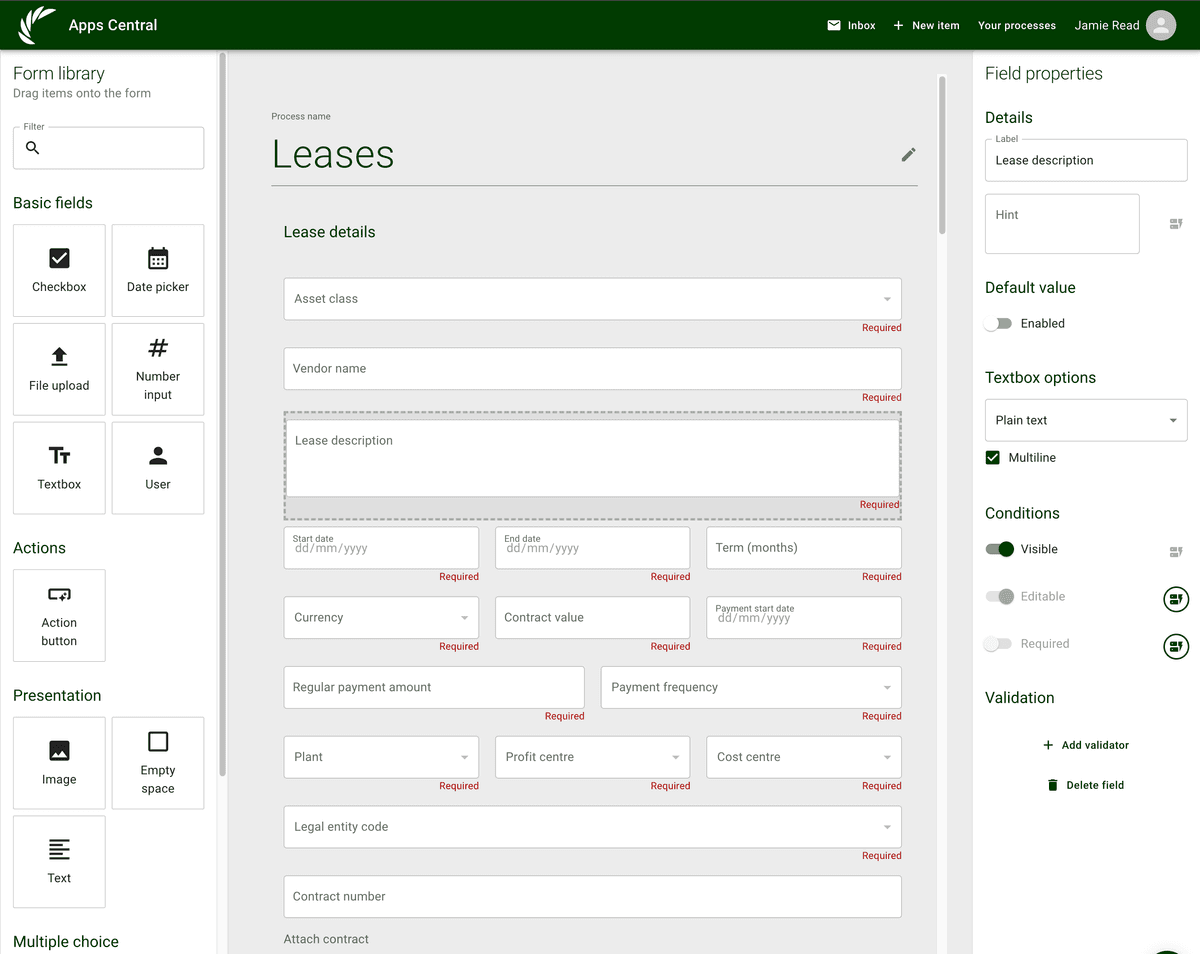
Task: Go to Your processes
Action: [1016, 25]
